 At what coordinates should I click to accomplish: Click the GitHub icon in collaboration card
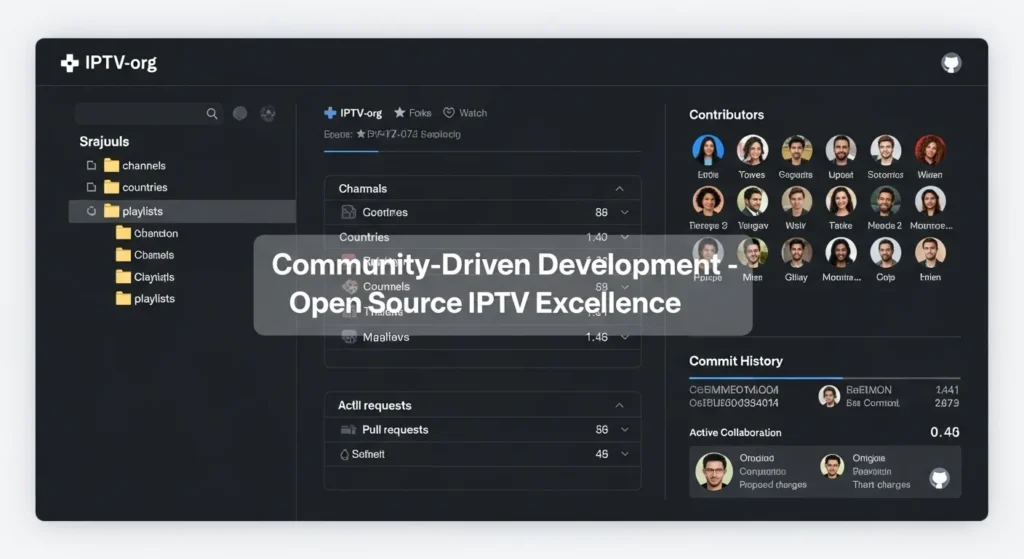pyautogui.click(x=939, y=478)
